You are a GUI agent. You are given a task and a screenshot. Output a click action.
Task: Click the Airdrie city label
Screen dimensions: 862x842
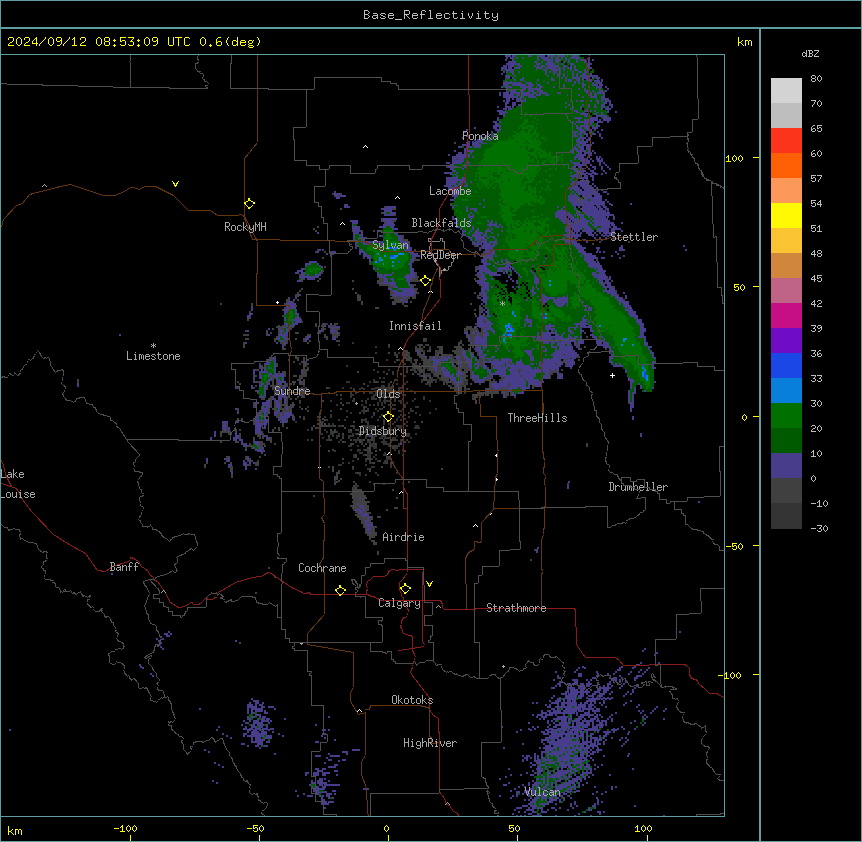403,537
